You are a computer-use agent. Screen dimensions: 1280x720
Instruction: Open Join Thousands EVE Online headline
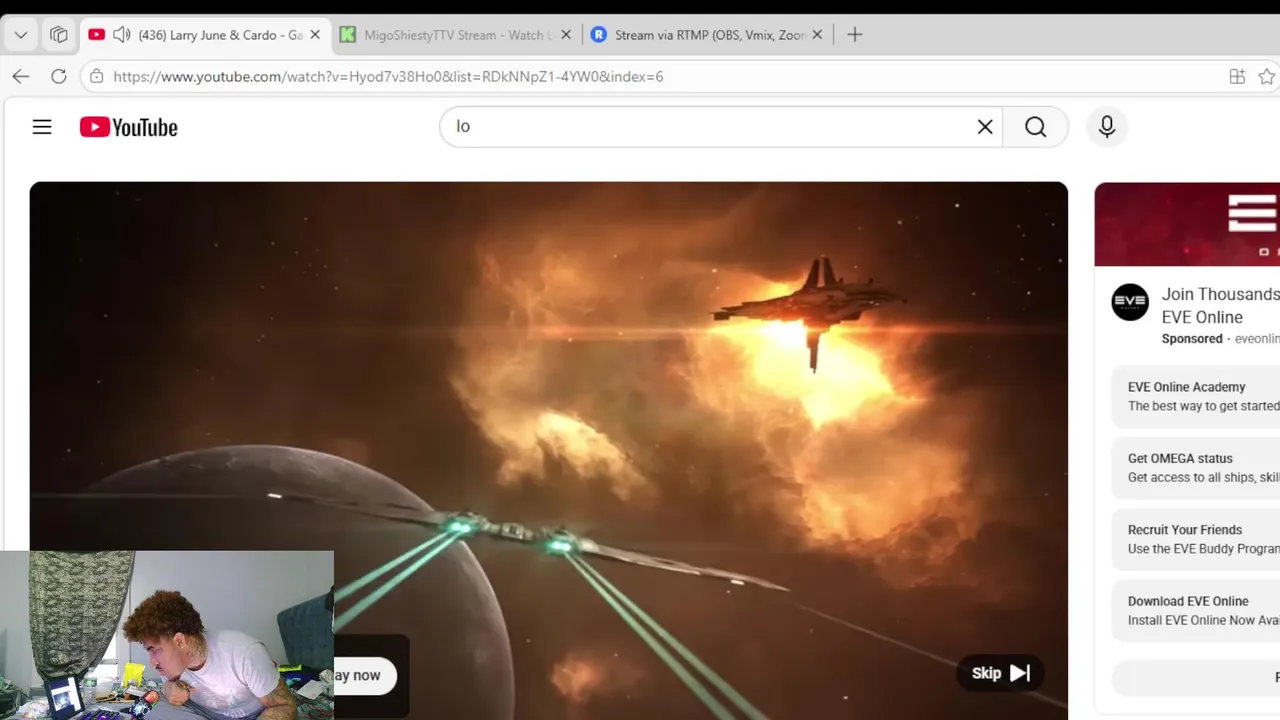click(x=1220, y=306)
